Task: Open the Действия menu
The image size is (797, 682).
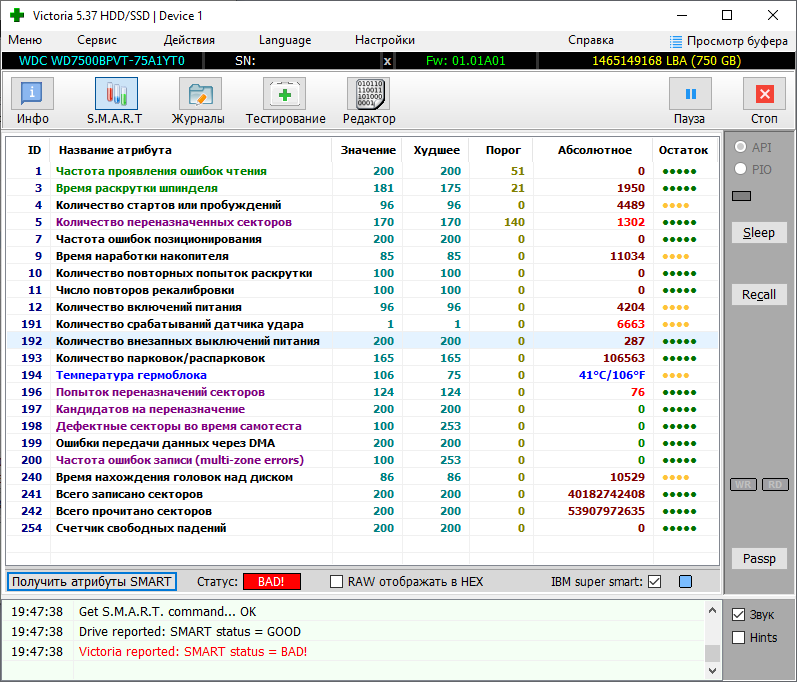Action: pos(189,40)
